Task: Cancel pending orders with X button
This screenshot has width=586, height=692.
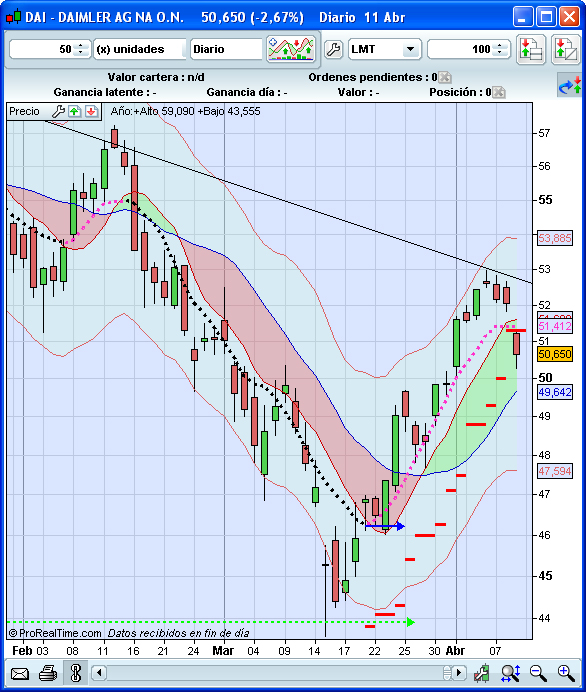Action: tap(445, 77)
